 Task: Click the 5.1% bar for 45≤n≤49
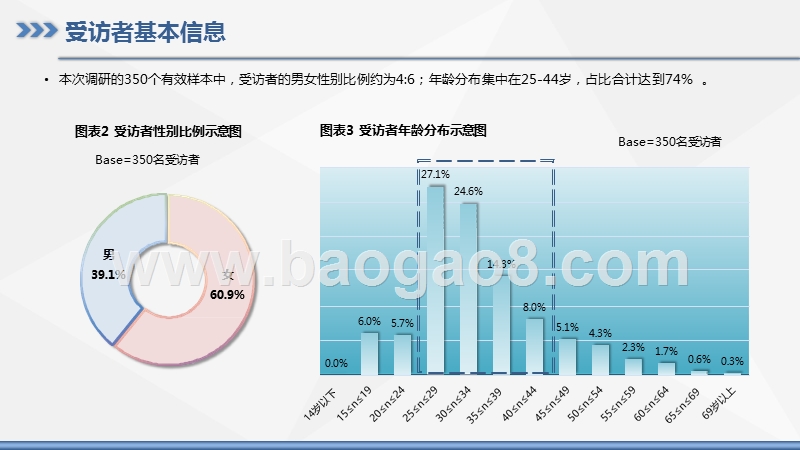point(567,357)
